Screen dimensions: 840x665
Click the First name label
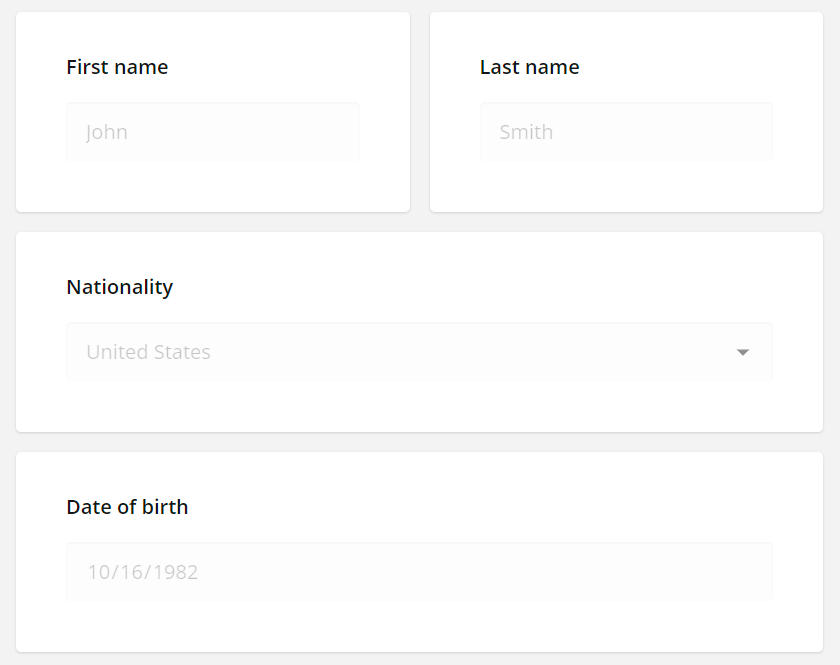click(117, 67)
